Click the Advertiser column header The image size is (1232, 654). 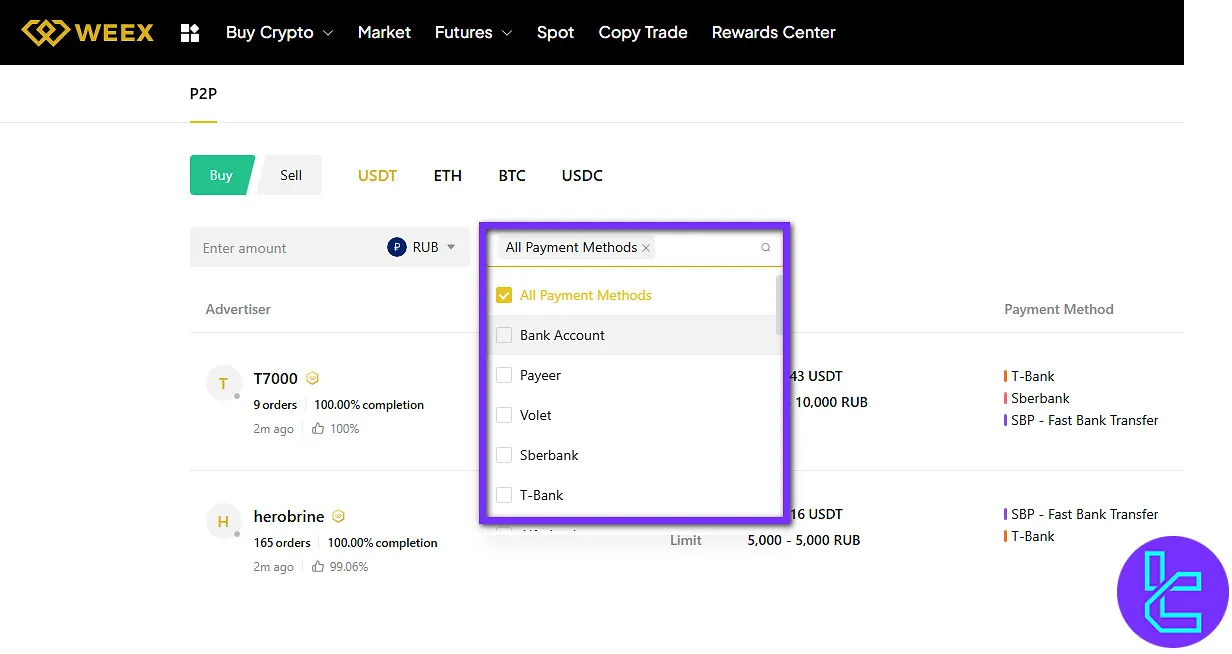(x=238, y=309)
